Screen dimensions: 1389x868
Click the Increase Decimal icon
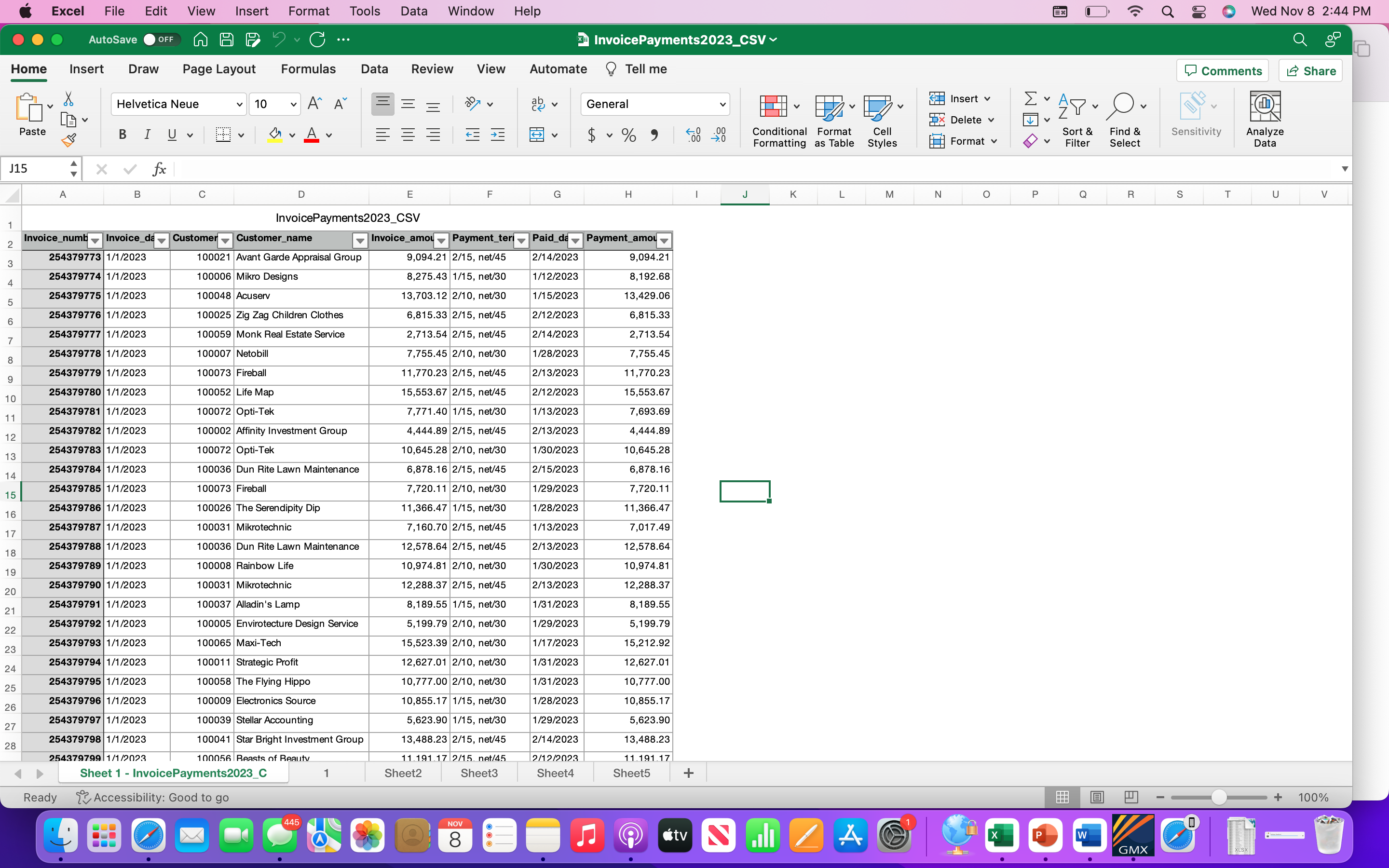pos(693,135)
